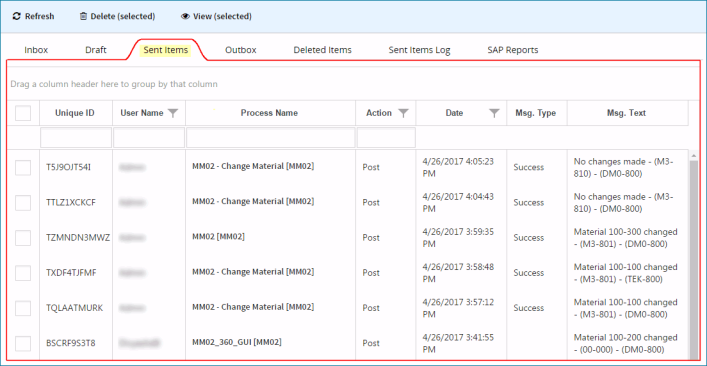Select the Unique ID cell BSCRF9S3T8
707x366 pixels.
point(70,343)
